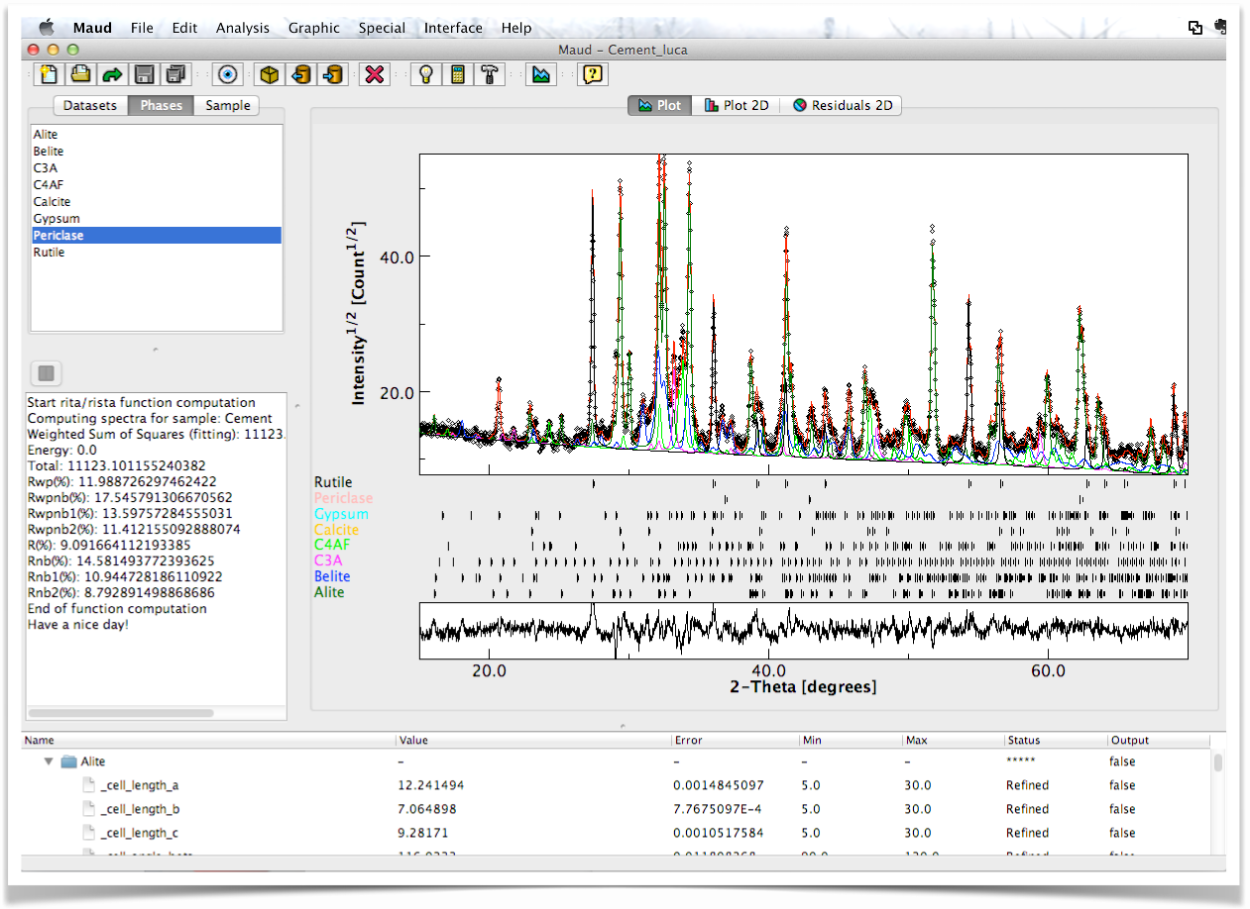This screenshot has width=1250, height=909.
Task: Click the Value column header
Action: [x=533, y=741]
